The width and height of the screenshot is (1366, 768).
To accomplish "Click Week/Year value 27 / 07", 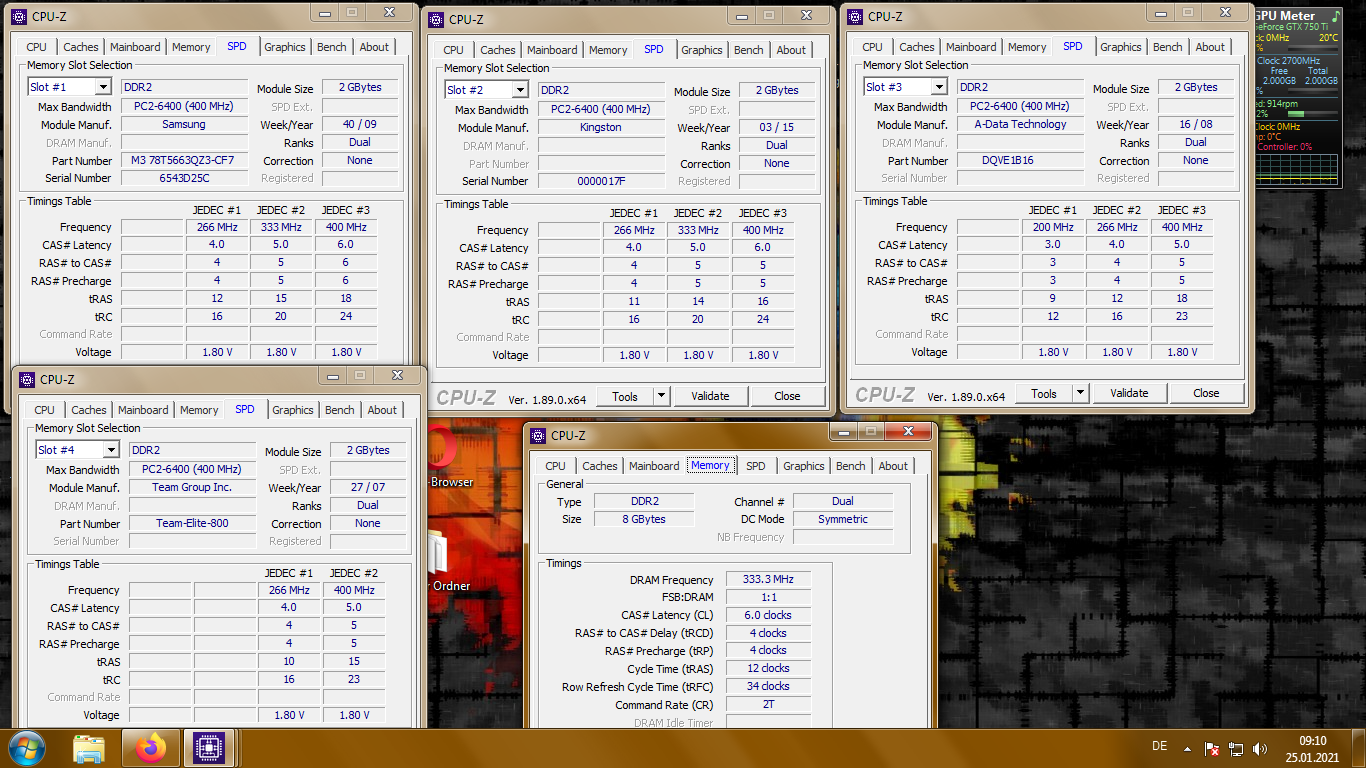I will (367, 488).
